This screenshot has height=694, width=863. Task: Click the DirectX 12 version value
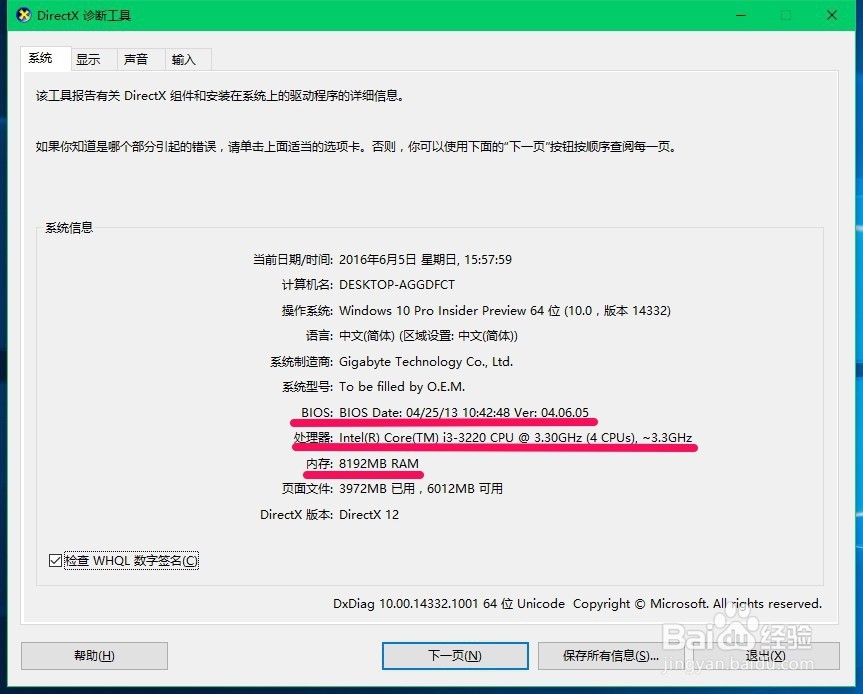pyautogui.click(x=369, y=515)
